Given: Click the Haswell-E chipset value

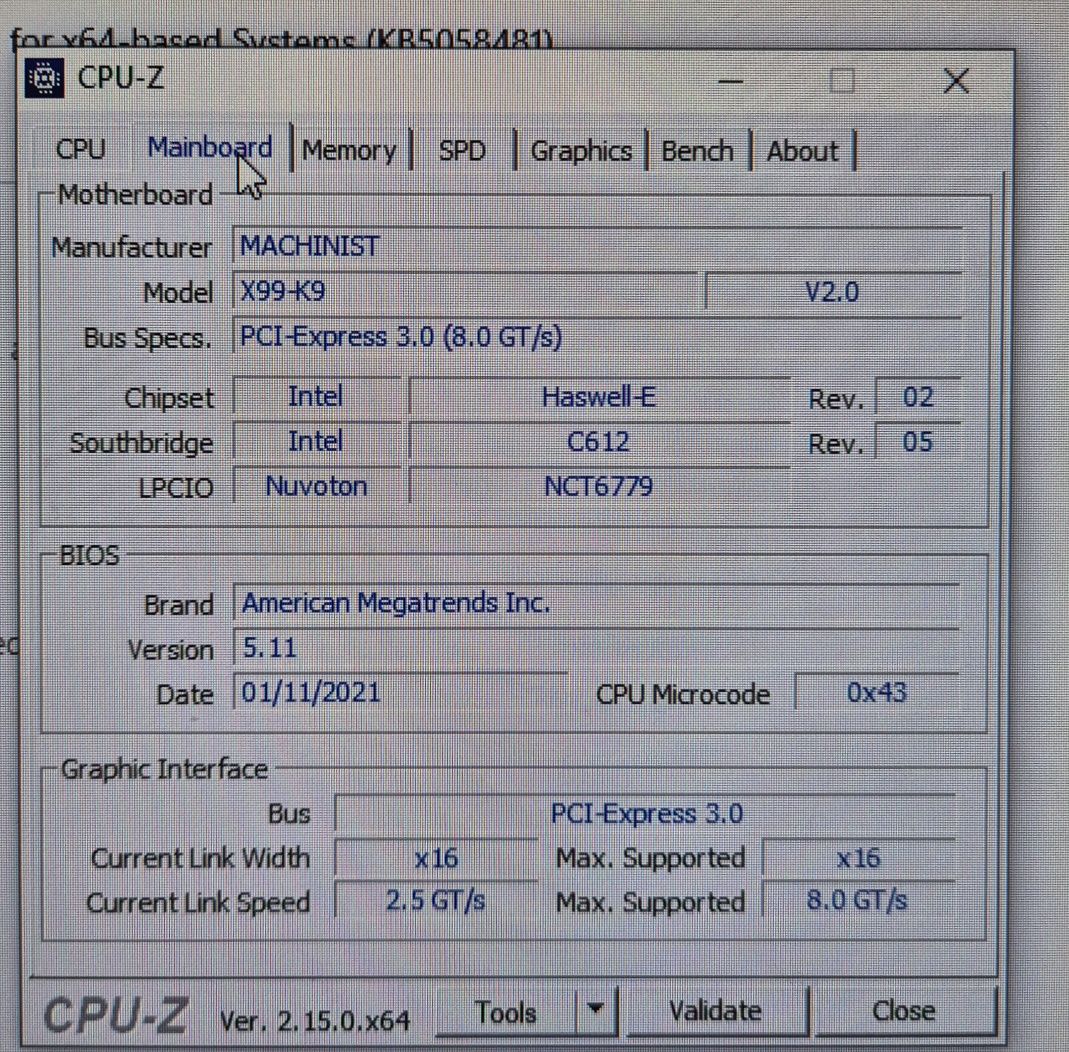Looking at the screenshot, I should click(599, 396).
